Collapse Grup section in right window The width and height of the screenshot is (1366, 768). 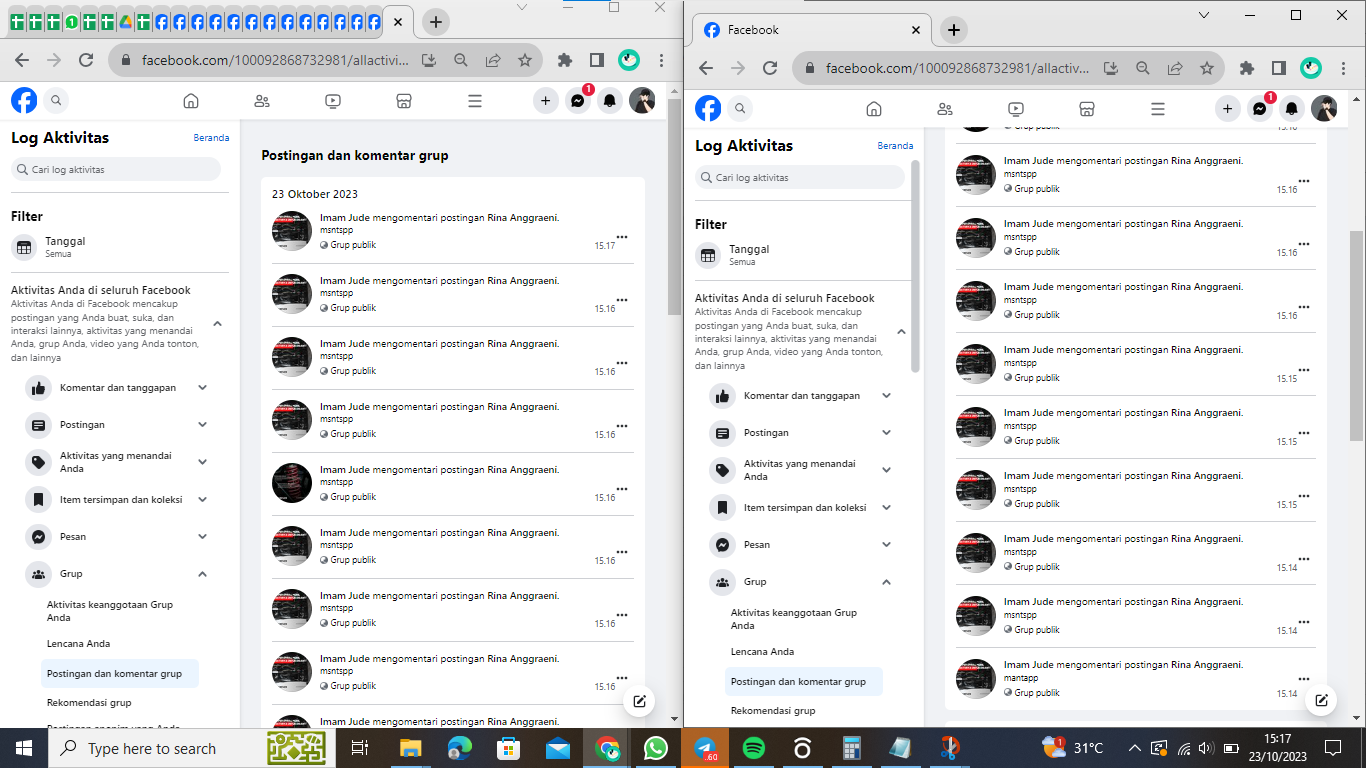coord(886,582)
